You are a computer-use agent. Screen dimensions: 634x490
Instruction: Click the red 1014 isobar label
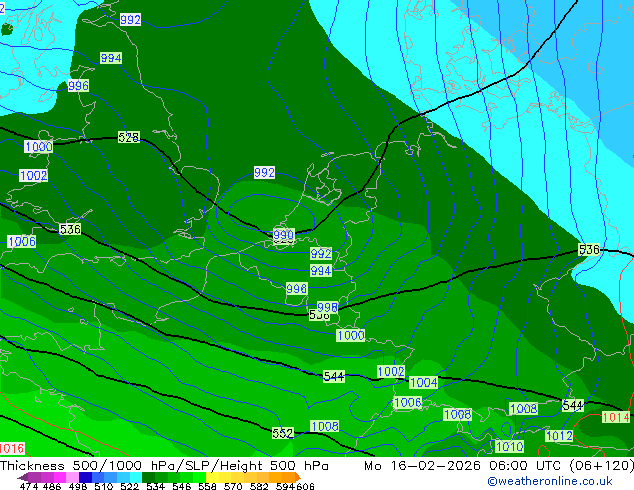(616, 417)
